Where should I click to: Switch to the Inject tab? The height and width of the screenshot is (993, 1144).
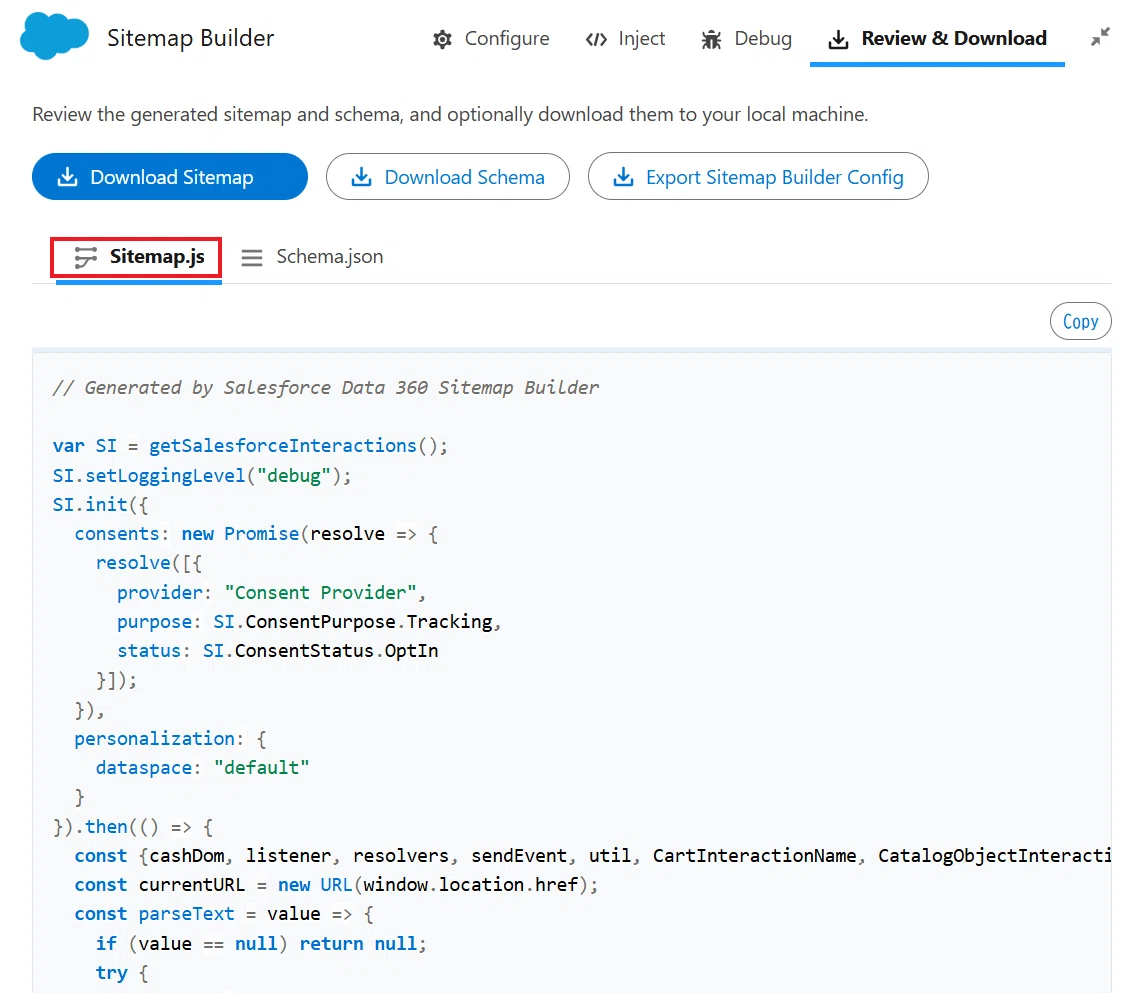[625, 39]
